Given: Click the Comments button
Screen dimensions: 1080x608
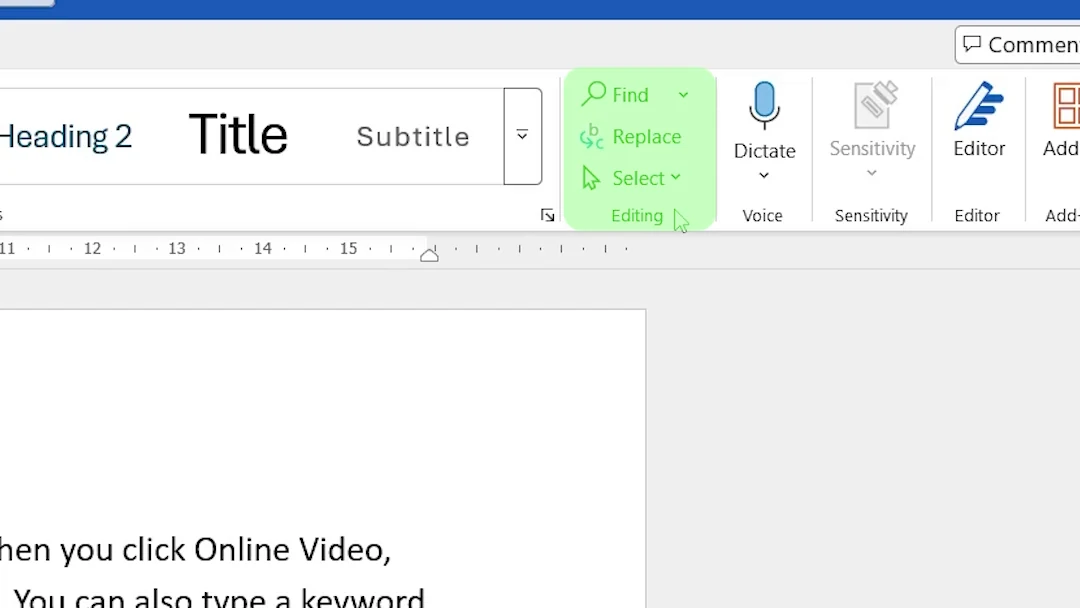Looking at the screenshot, I should (x=1018, y=45).
